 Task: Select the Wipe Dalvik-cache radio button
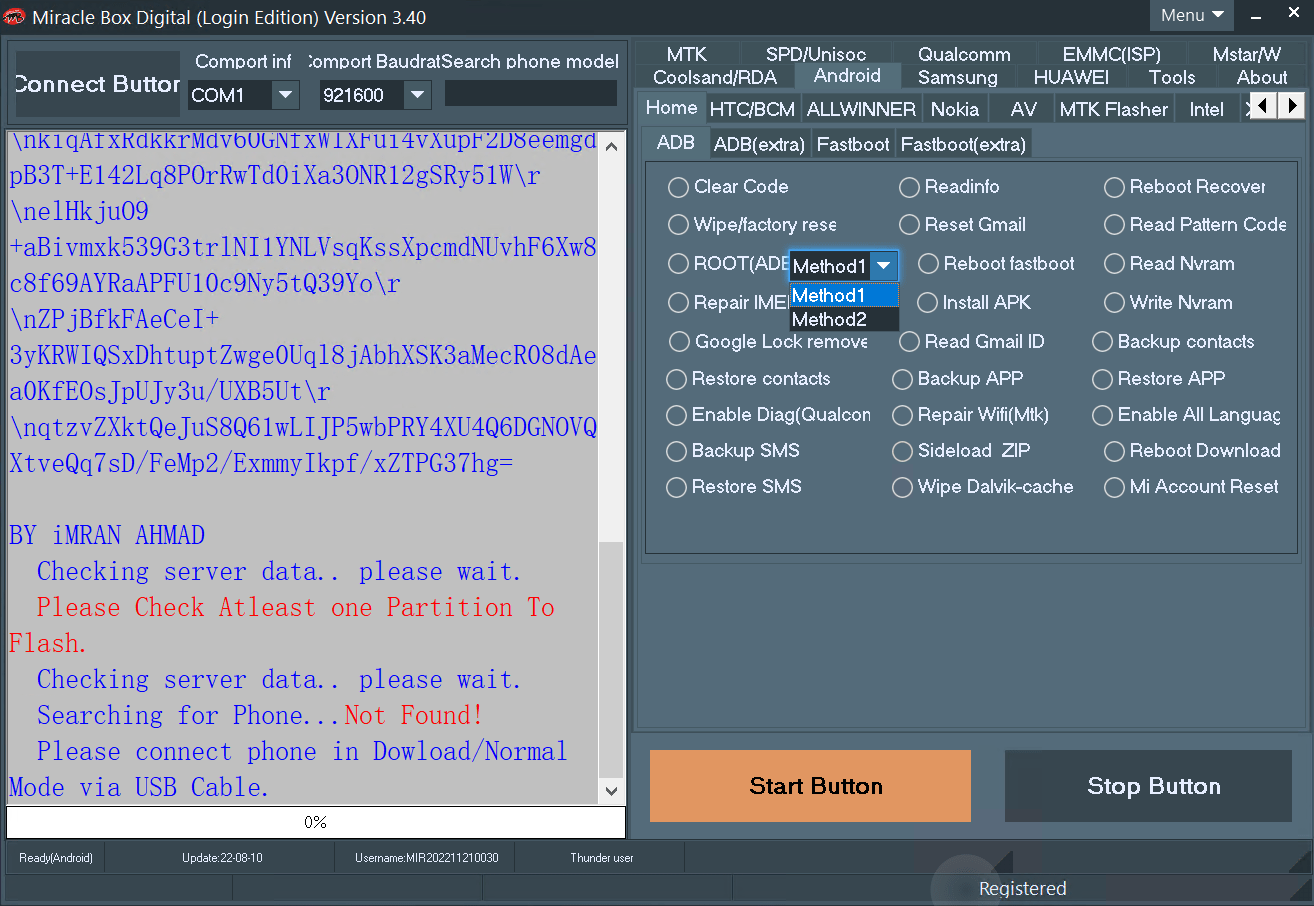(902, 487)
